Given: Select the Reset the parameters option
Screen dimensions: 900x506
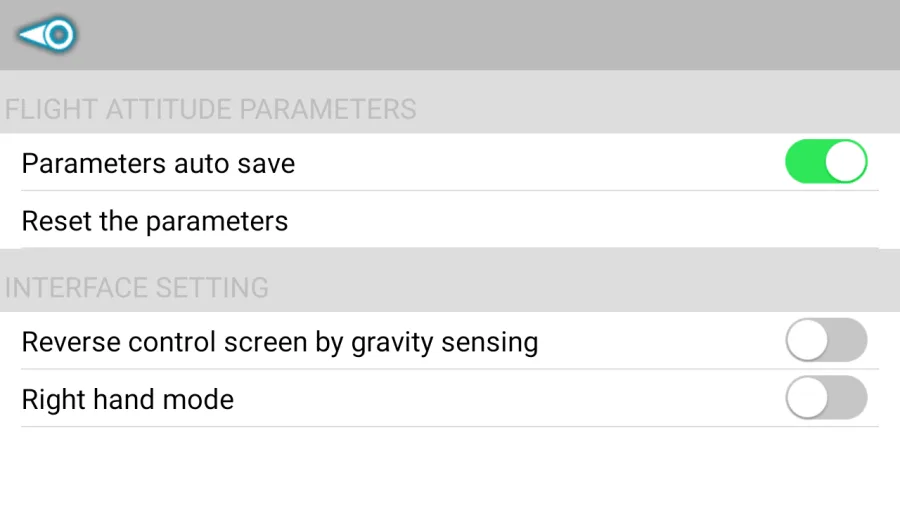Looking at the screenshot, I should coord(450,220).
